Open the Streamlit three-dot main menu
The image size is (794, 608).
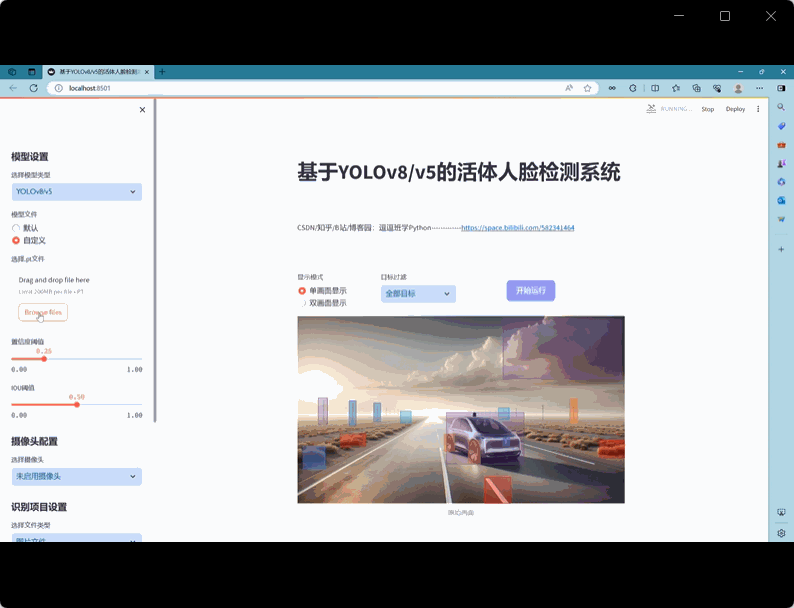(758, 109)
